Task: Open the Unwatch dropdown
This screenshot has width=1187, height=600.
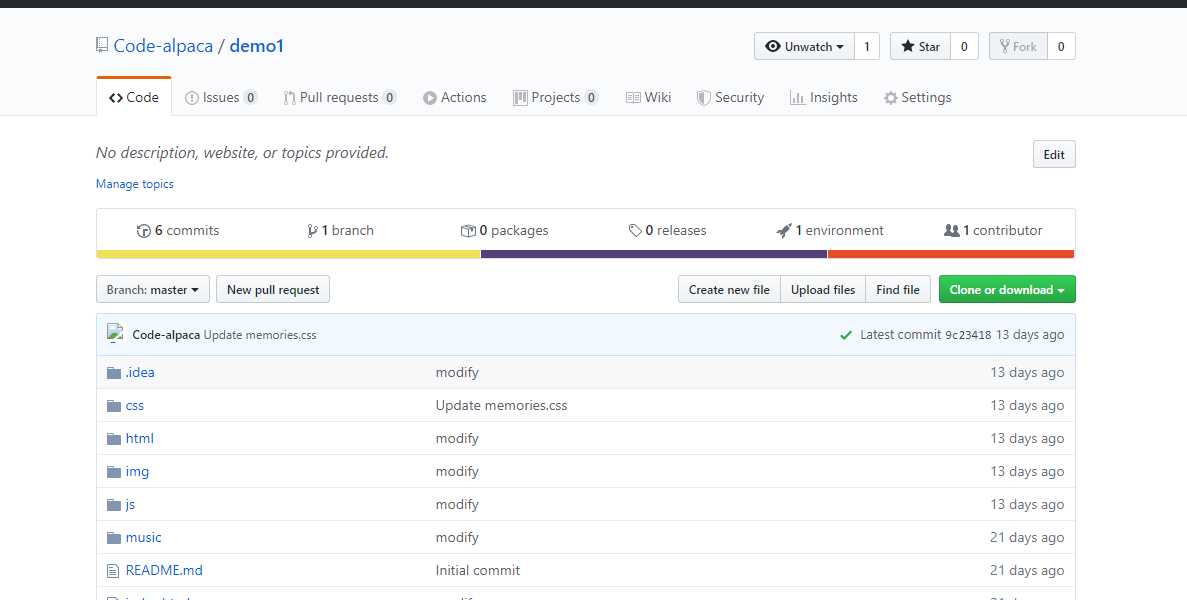Action: [x=804, y=46]
